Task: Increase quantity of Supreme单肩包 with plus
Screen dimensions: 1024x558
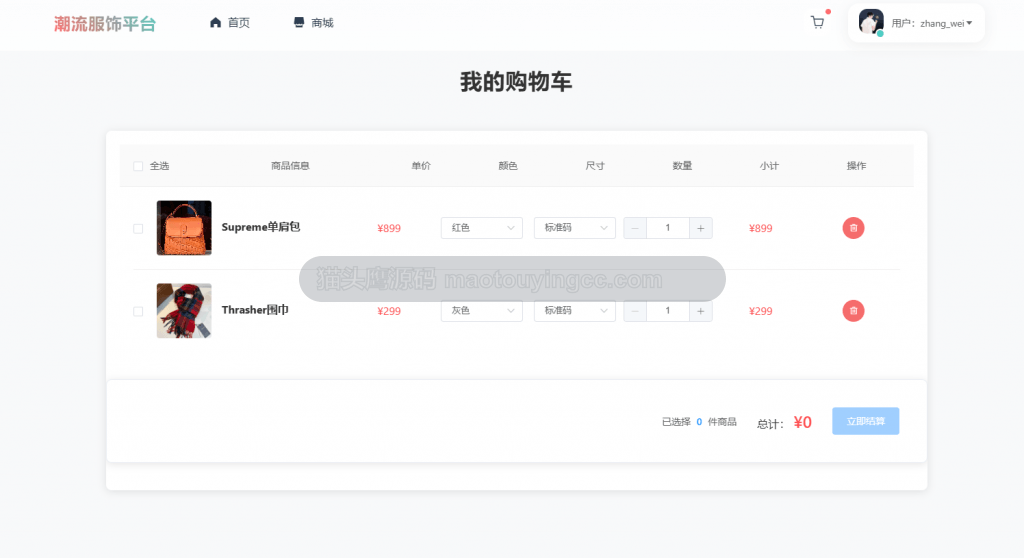Action: (x=700, y=228)
